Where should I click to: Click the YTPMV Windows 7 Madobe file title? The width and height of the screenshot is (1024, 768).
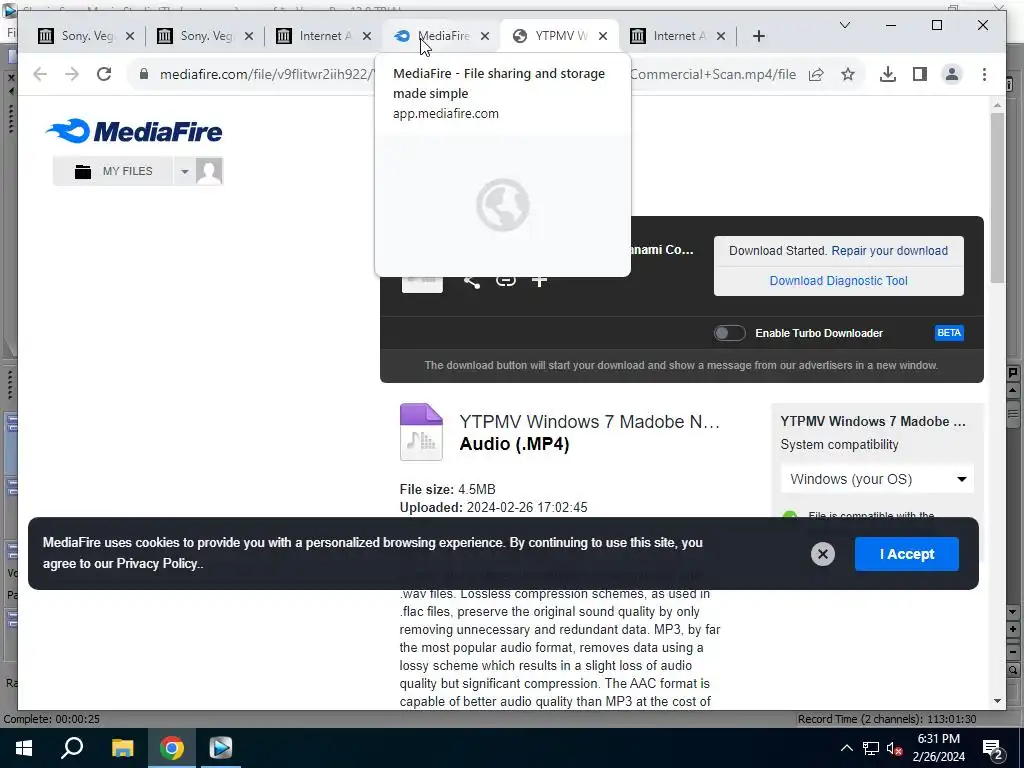pos(590,422)
